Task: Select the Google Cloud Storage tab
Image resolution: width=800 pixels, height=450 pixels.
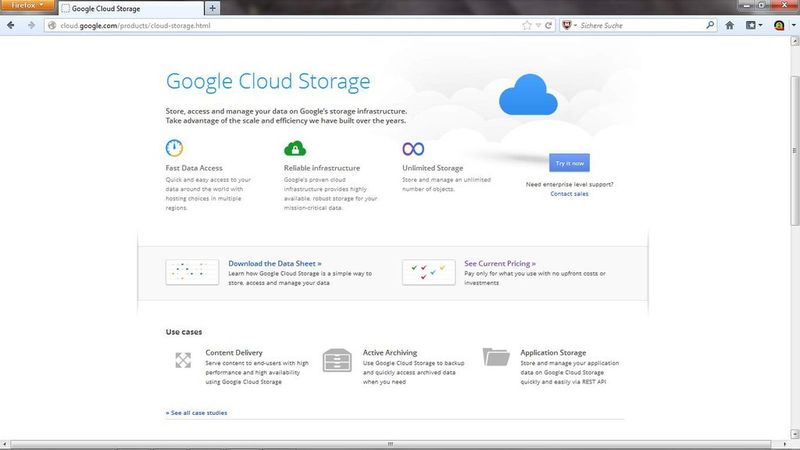Action: 131,9
